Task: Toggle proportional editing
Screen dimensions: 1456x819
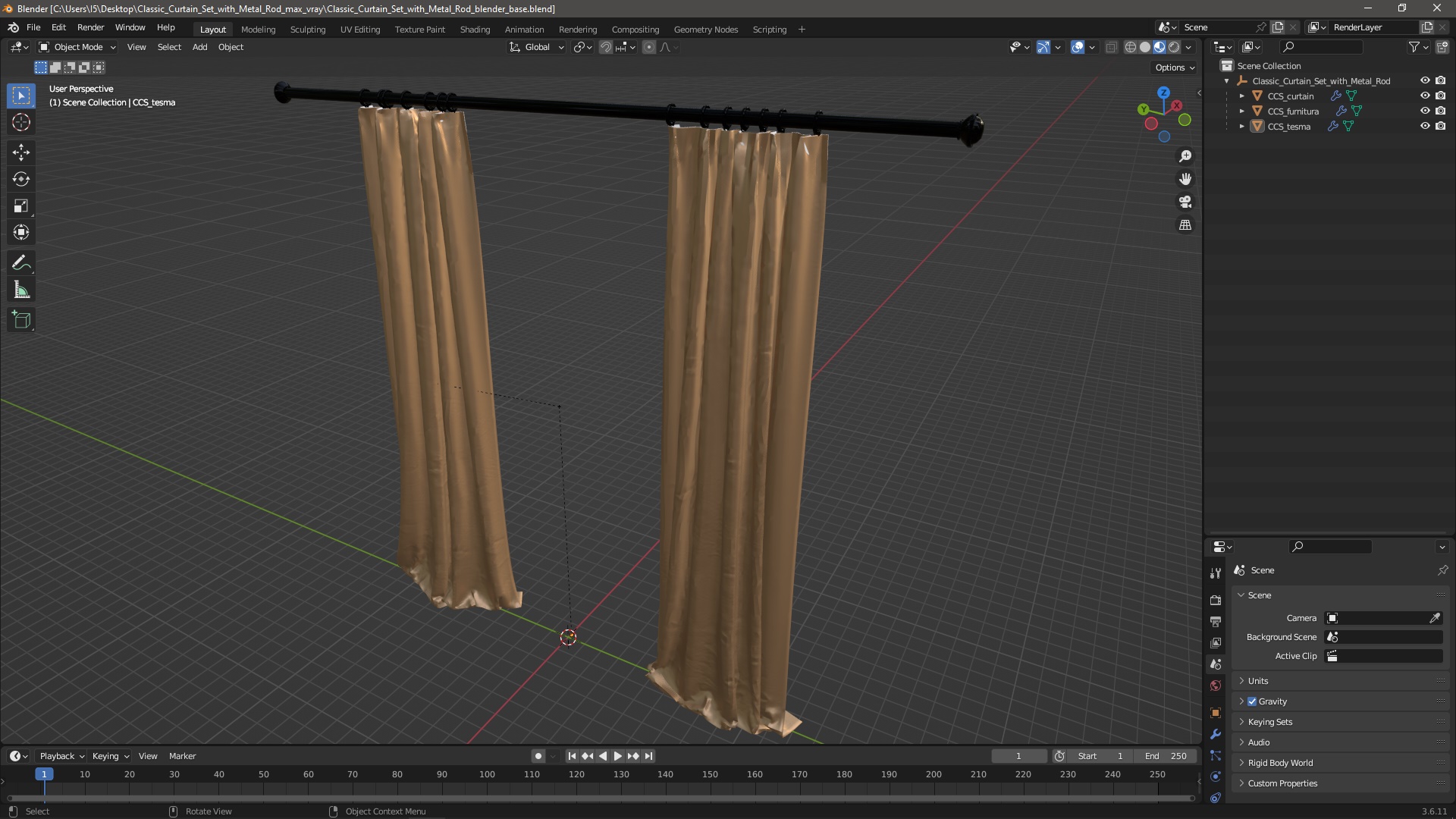Action: point(649,47)
